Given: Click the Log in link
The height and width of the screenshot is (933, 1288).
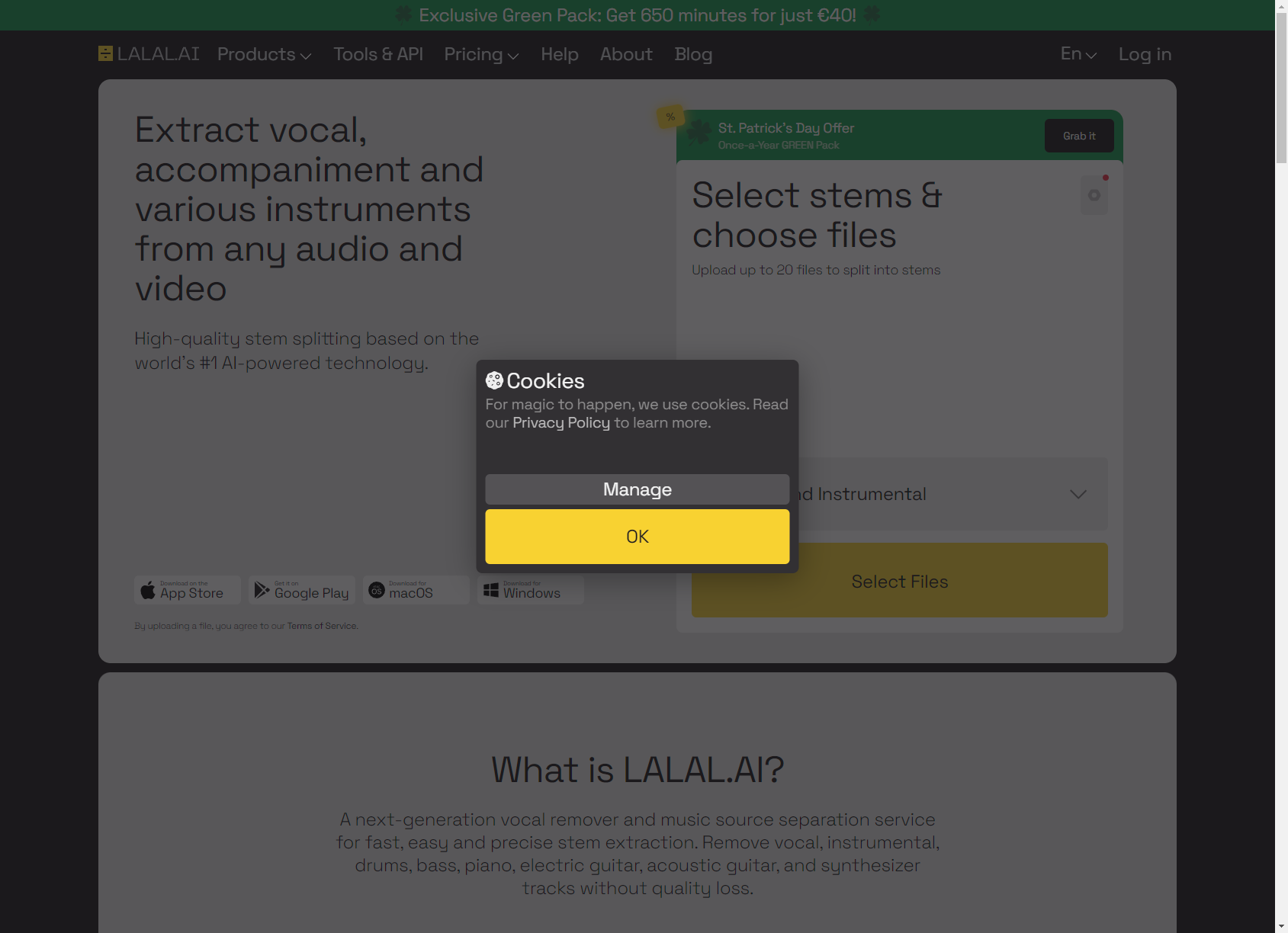Looking at the screenshot, I should (1145, 54).
